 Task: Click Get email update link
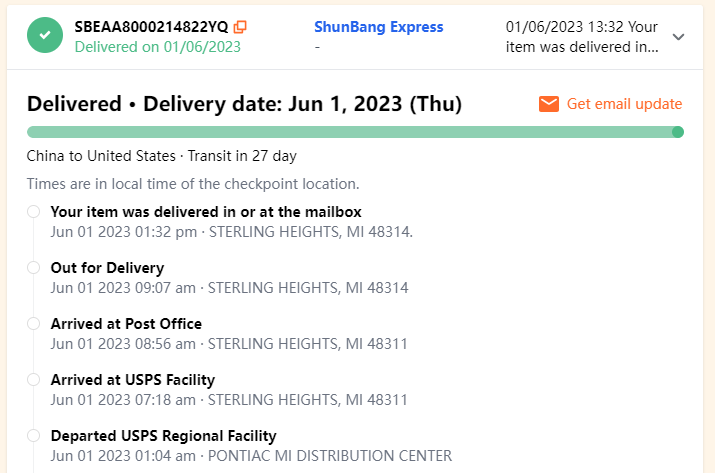tap(624, 104)
